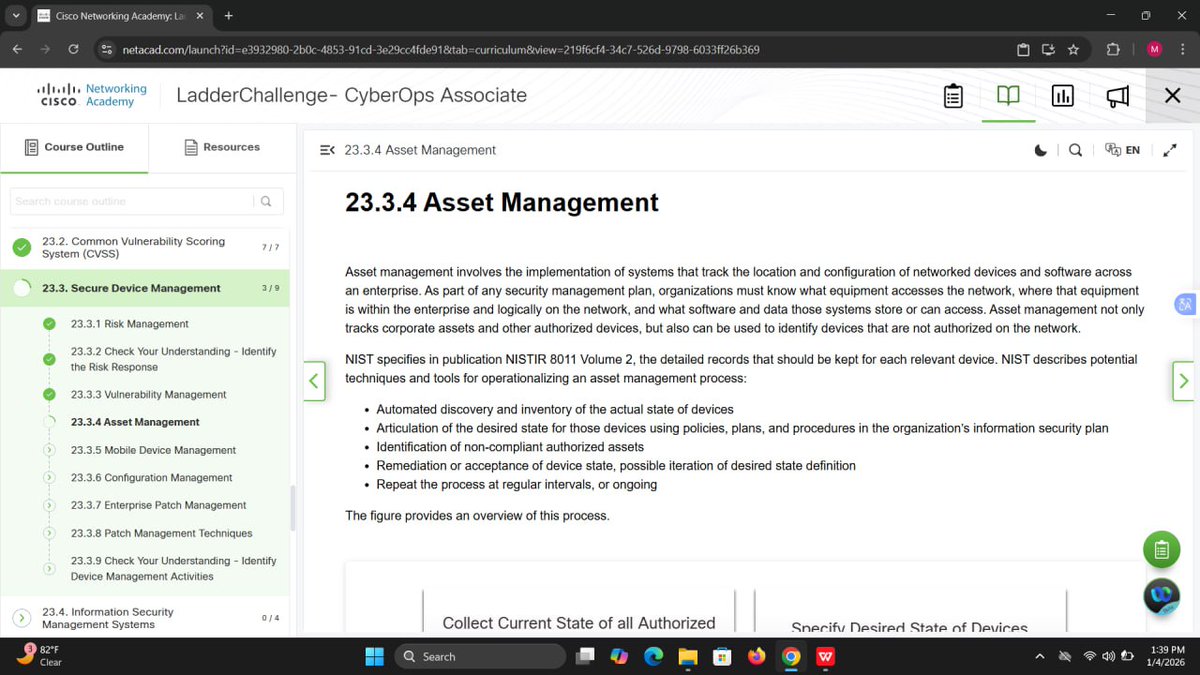
Task: Toggle dark mode moon icon
Action: click(x=1041, y=150)
